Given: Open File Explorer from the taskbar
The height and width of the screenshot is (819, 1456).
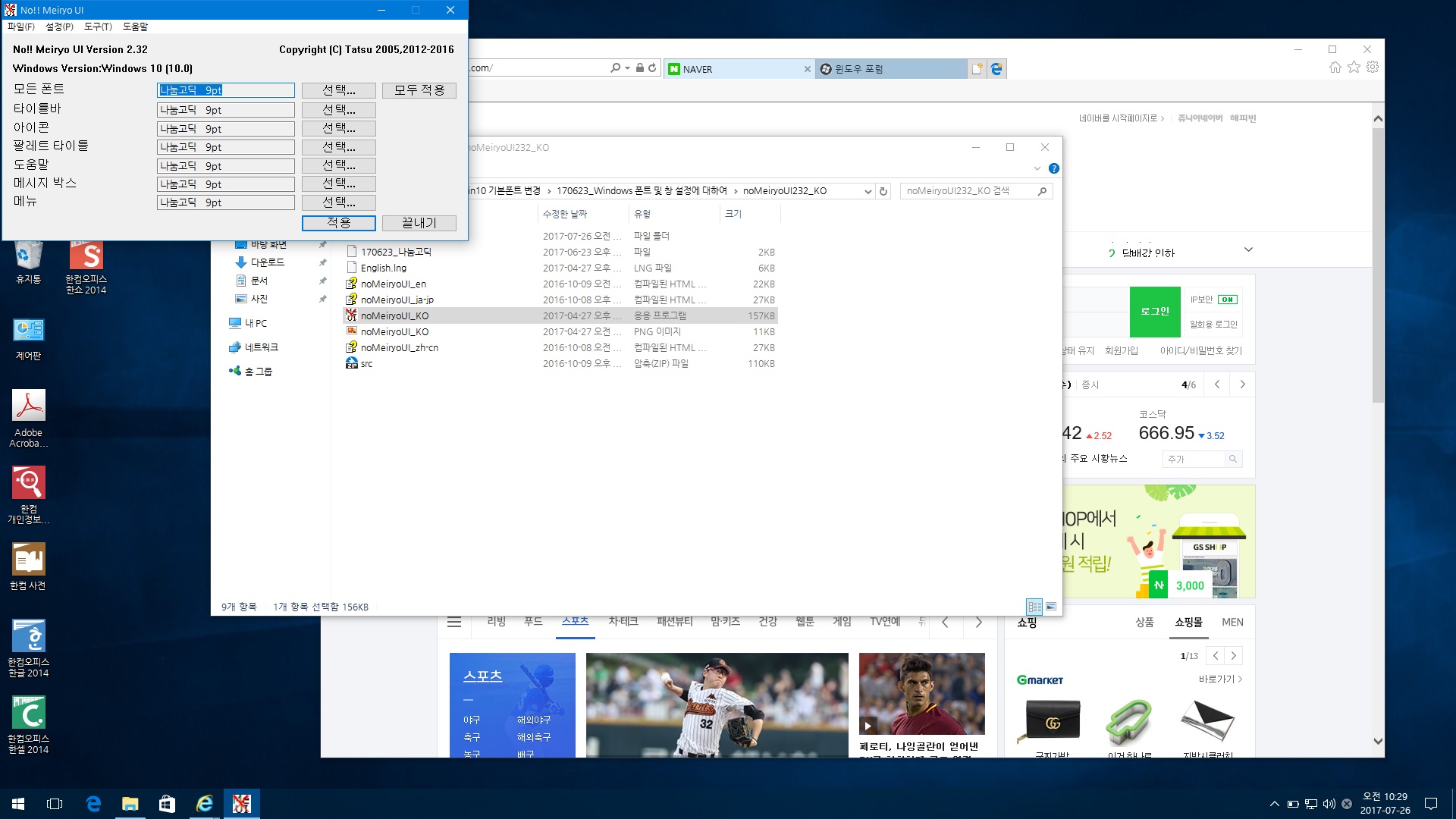Looking at the screenshot, I should [x=130, y=804].
